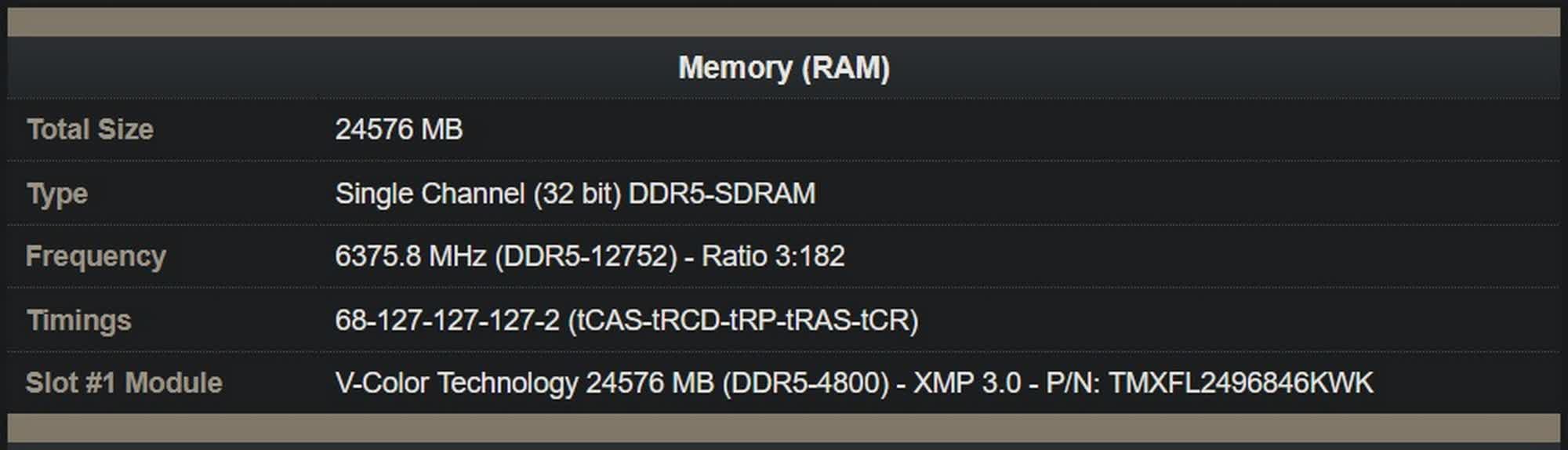Click the (DDR5-4800) module speed text
This screenshot has width=1568, height=450.
point(805,383)
